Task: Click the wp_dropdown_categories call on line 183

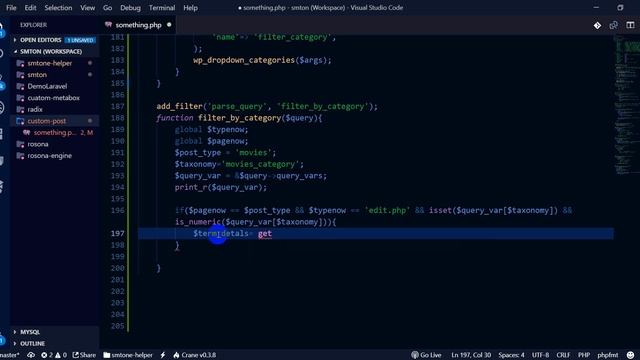Action: click(x=262, y=60)
